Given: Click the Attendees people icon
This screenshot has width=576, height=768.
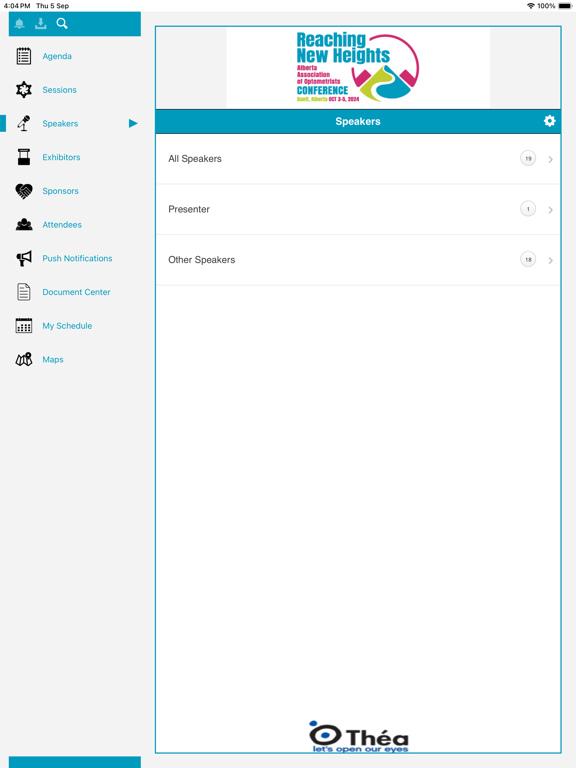Looking at the screenshot, I should tap(24, 224).
